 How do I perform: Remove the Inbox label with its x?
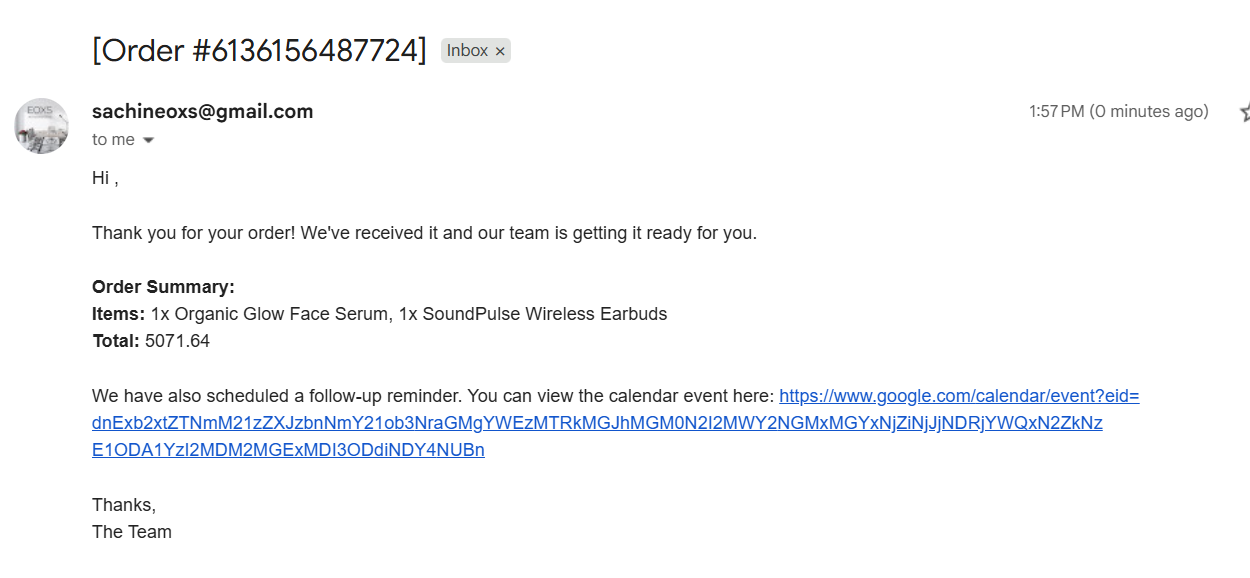tap(500, 51)
